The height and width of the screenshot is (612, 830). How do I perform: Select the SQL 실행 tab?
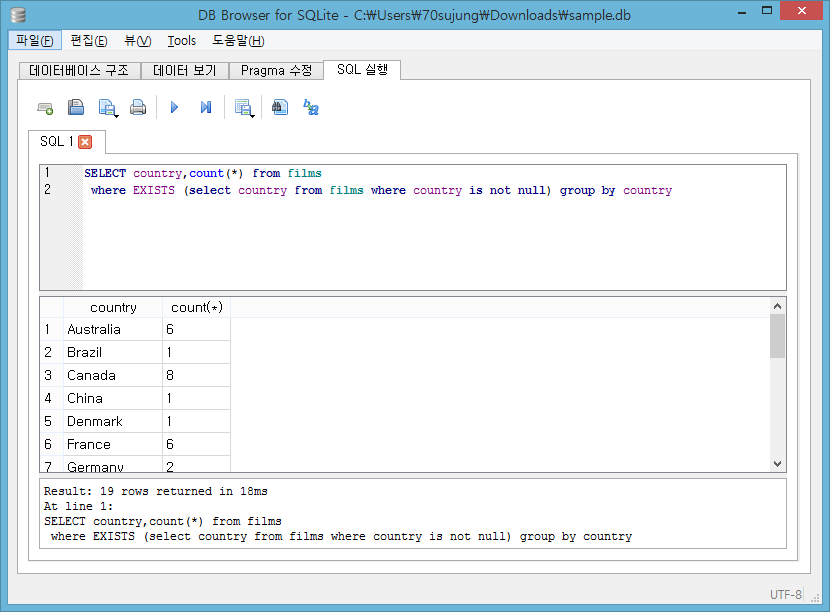(362, 69)
